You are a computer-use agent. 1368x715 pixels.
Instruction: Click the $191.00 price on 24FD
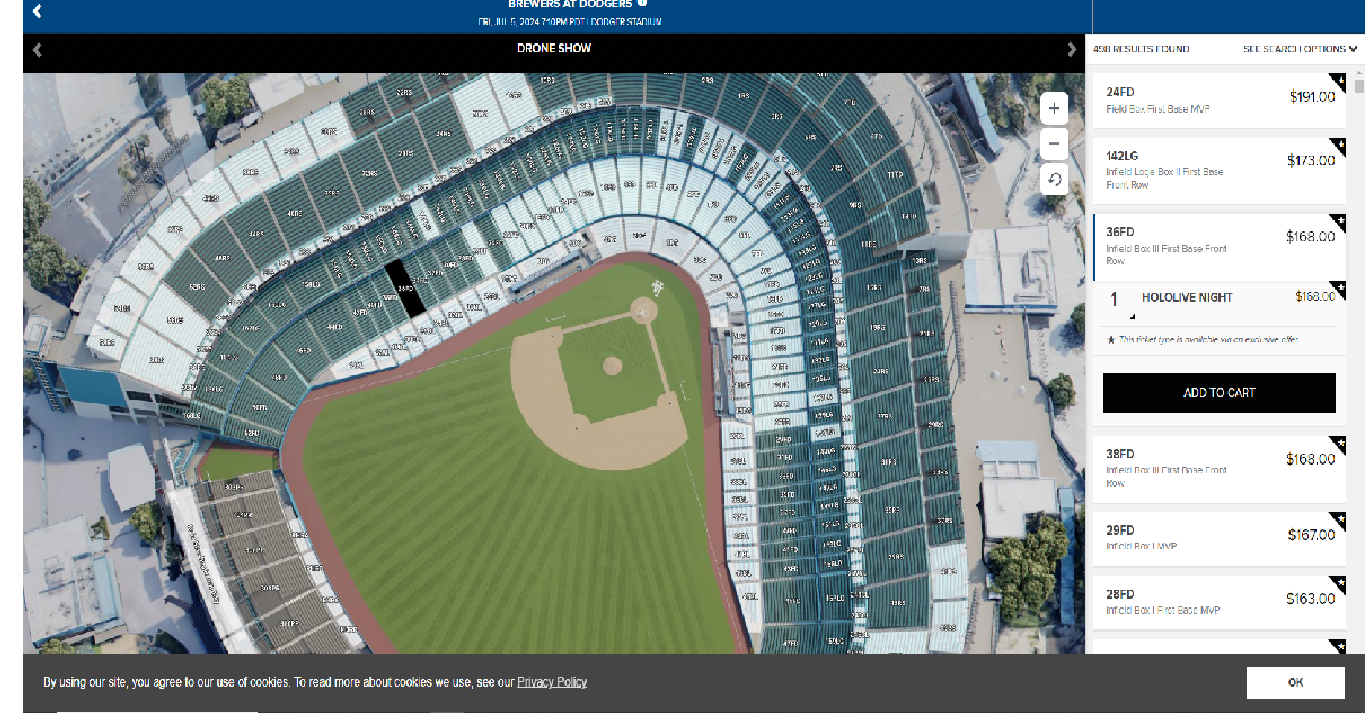pos(1312,97)
